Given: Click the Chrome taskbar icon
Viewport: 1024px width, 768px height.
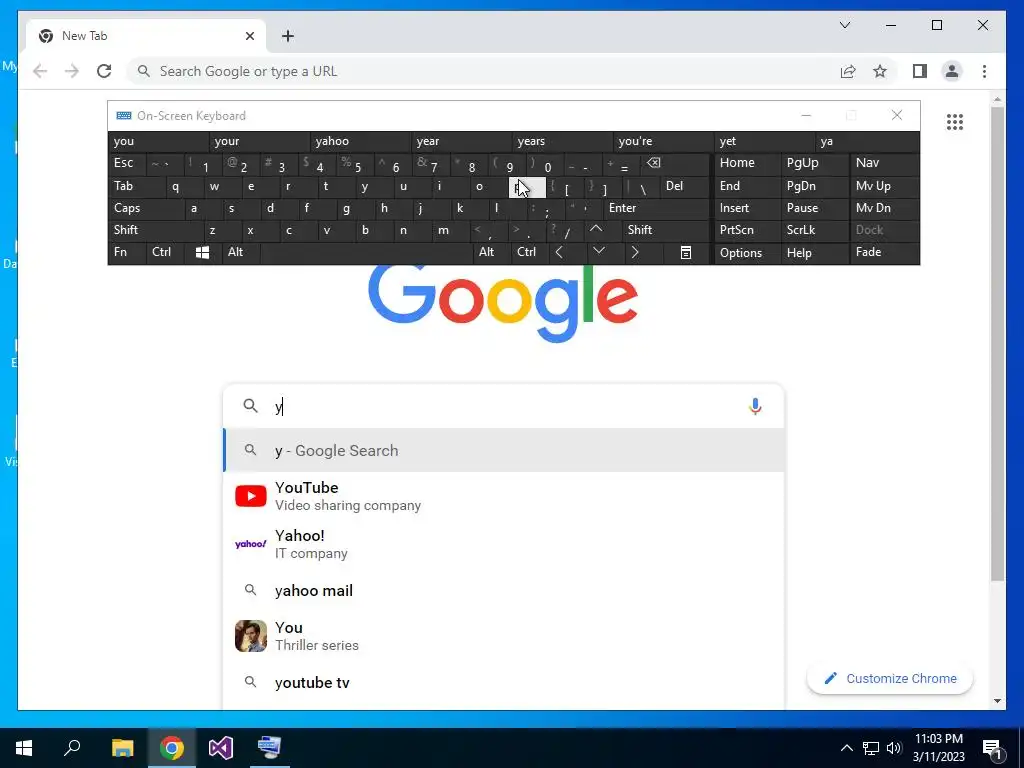Looking at the screenshot, I should click(x=172, y=748).
